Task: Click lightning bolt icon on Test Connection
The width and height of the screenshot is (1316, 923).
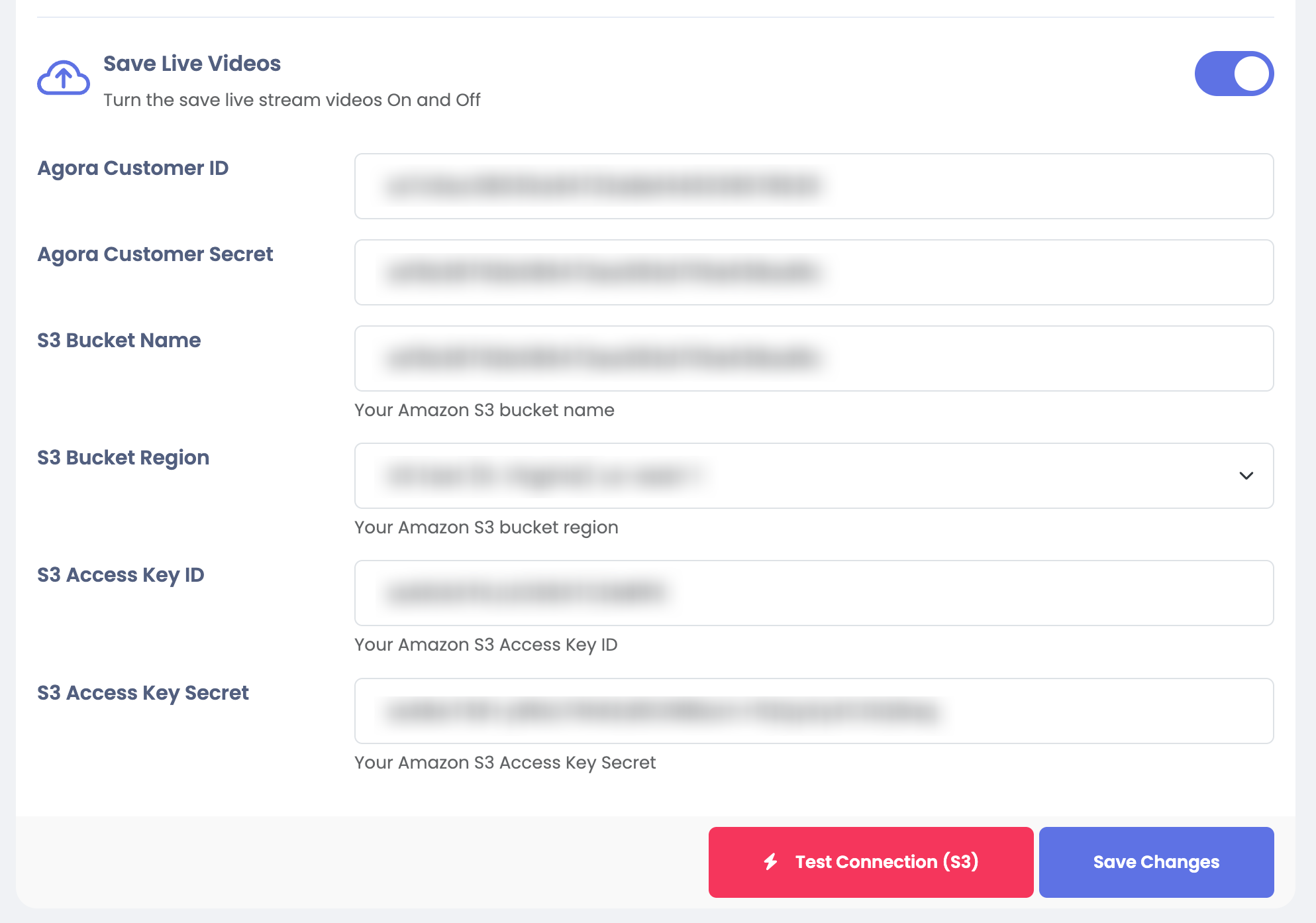Action: (x=770, y=862)
